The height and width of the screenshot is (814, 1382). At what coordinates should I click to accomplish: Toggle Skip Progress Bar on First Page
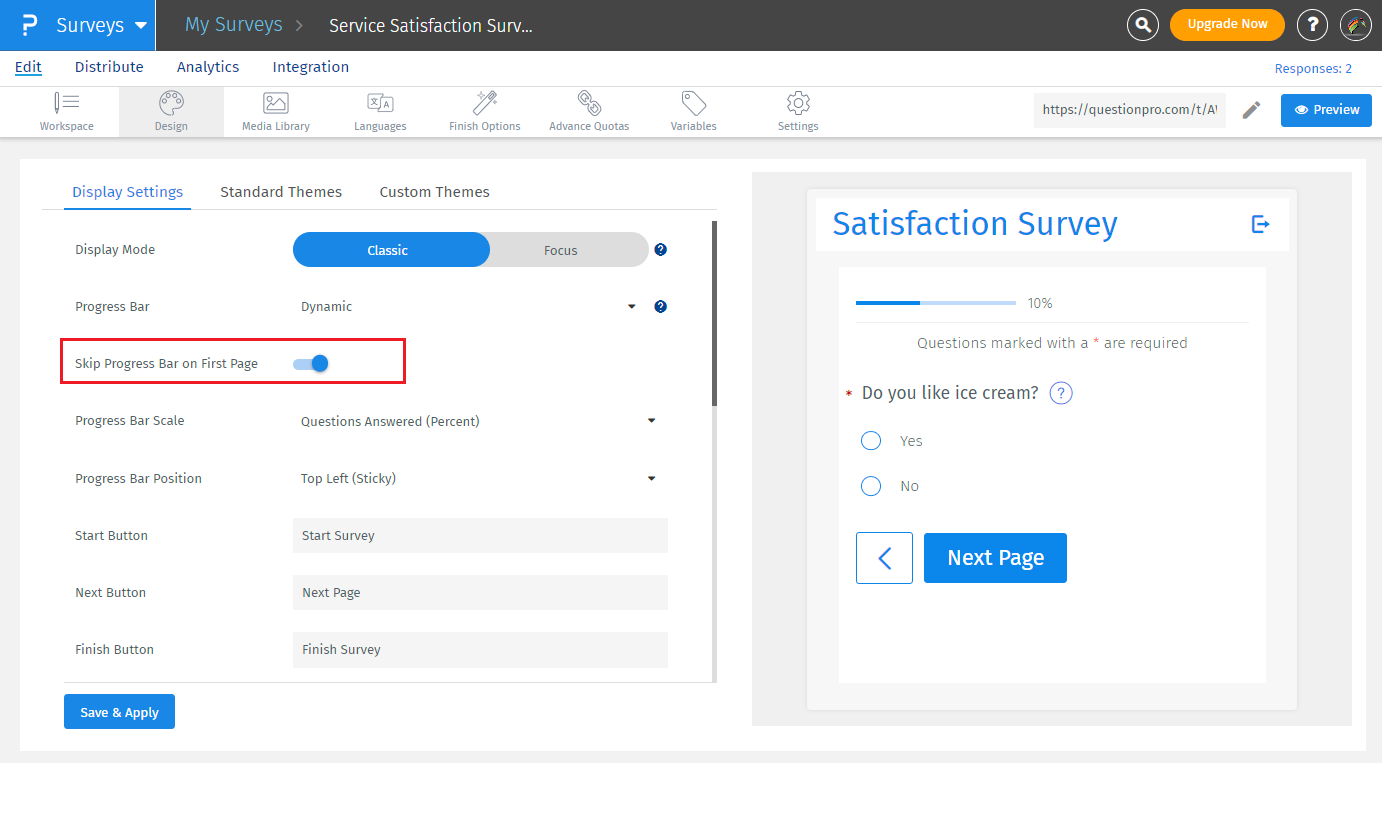pyautogui.click(x=311, y=364)
